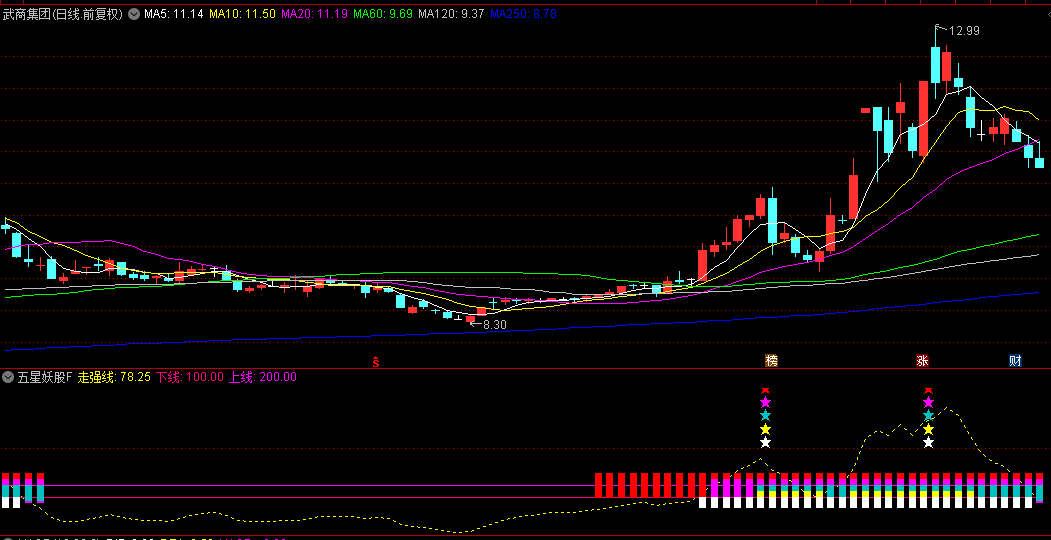Select the MA20: 11.19 indicator label
The image size is (1051, 540).
pos(314,13)
